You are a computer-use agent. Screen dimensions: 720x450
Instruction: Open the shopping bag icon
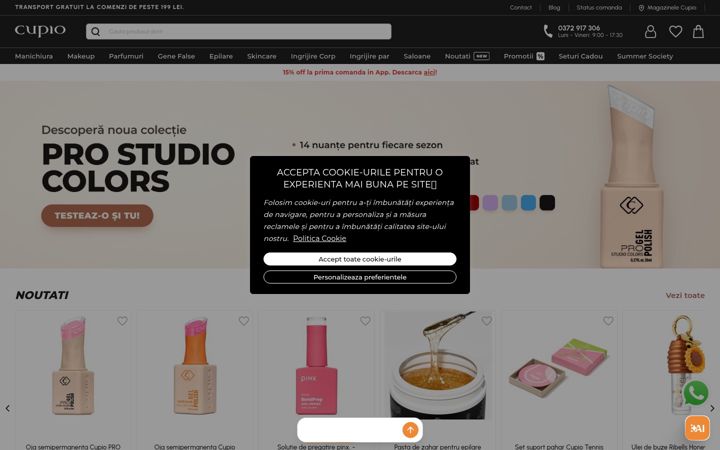[698, 31]
